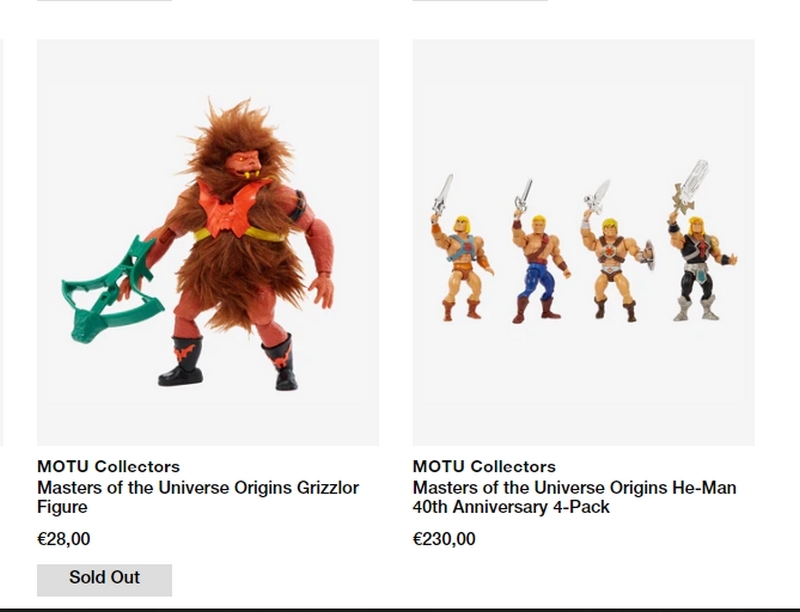The image size is (800, 612).
Task: Click MOTU Collectors brand above Grizzlor title
Action: (109, 466)
